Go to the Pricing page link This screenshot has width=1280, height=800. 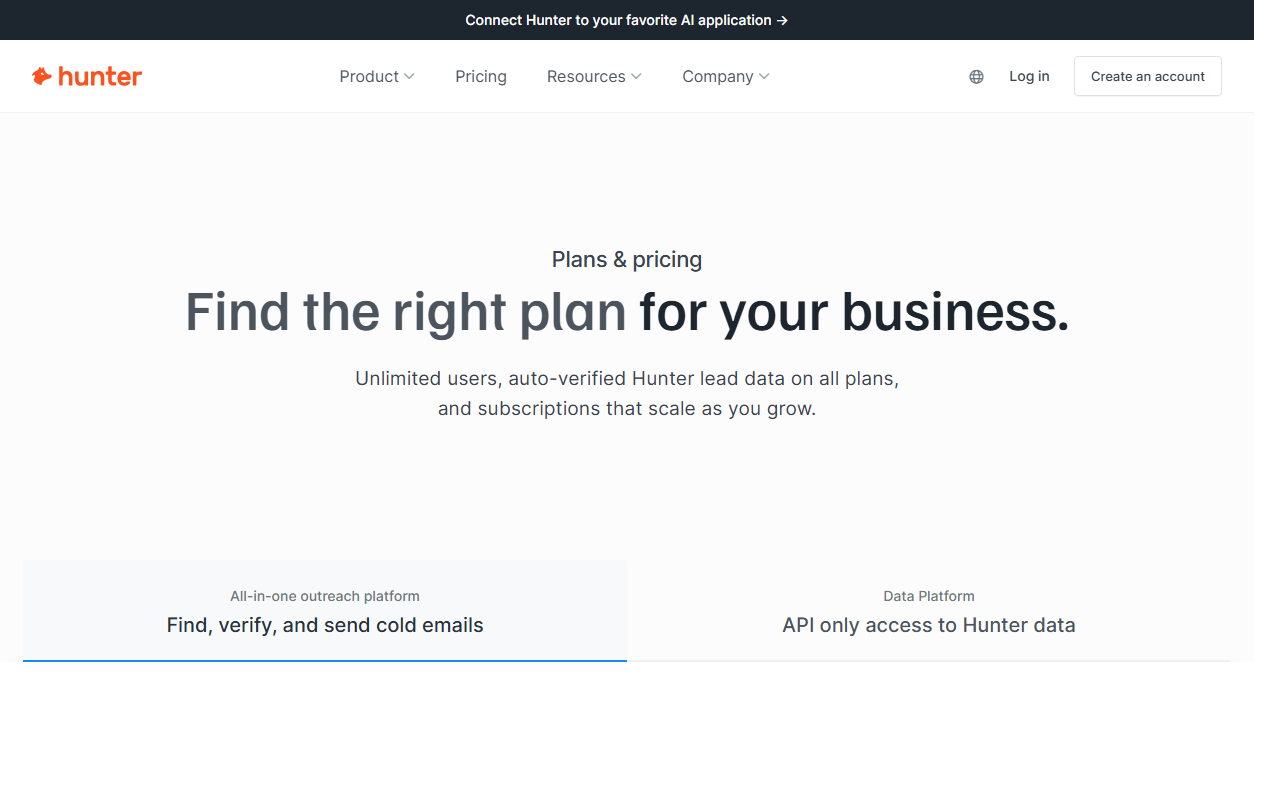(x=481, y=76)
